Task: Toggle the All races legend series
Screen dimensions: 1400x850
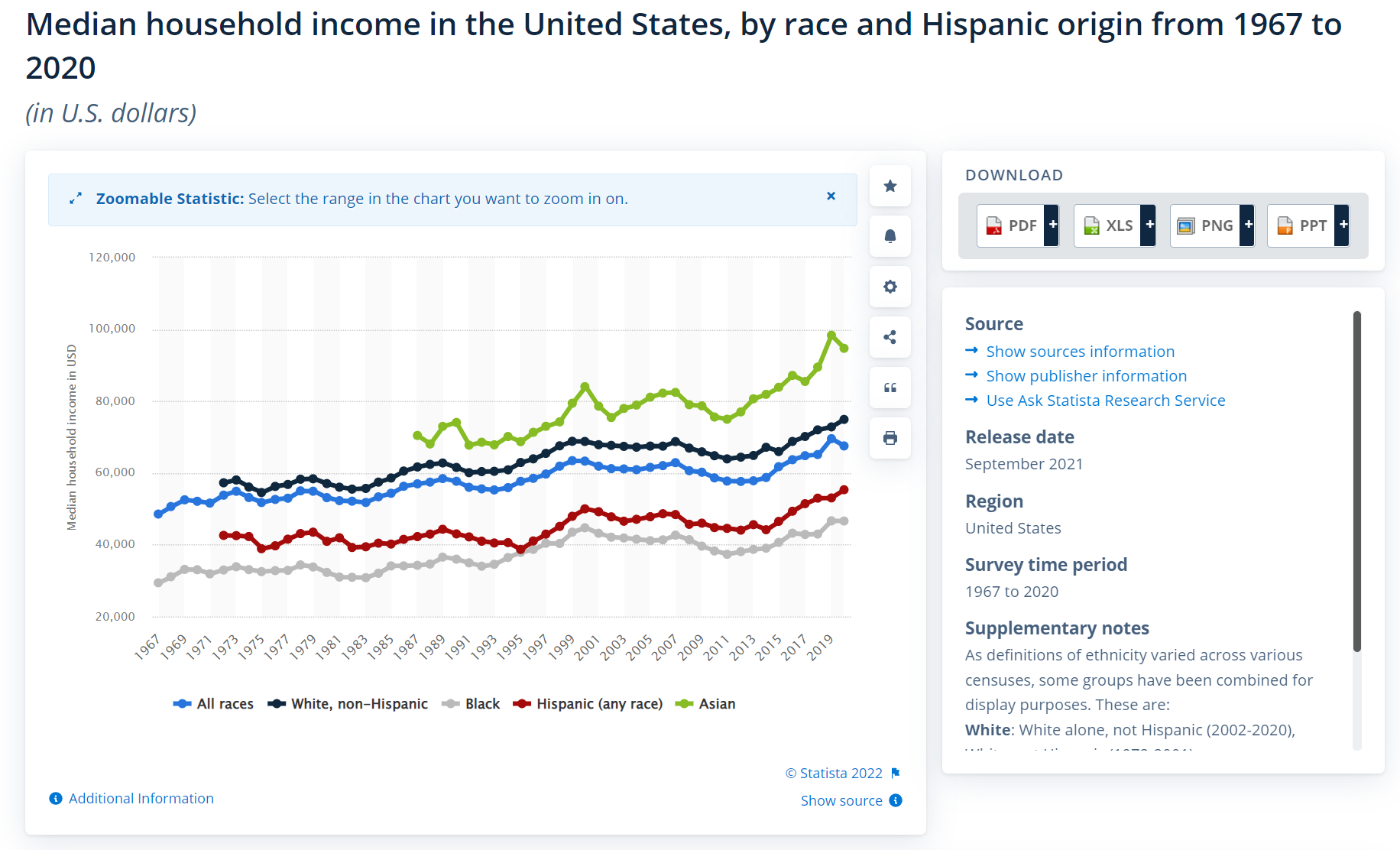Action: pyautogui.click(x=214, y=704)
